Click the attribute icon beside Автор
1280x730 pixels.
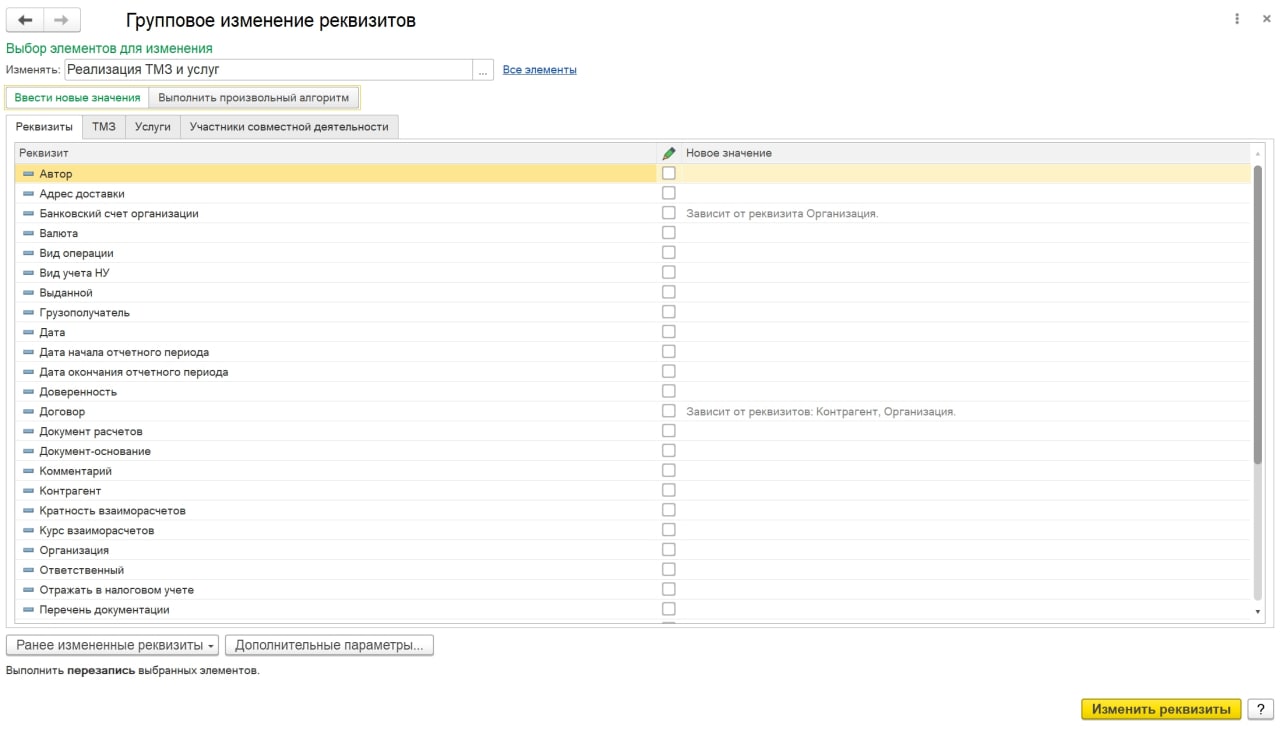point(29,174)
